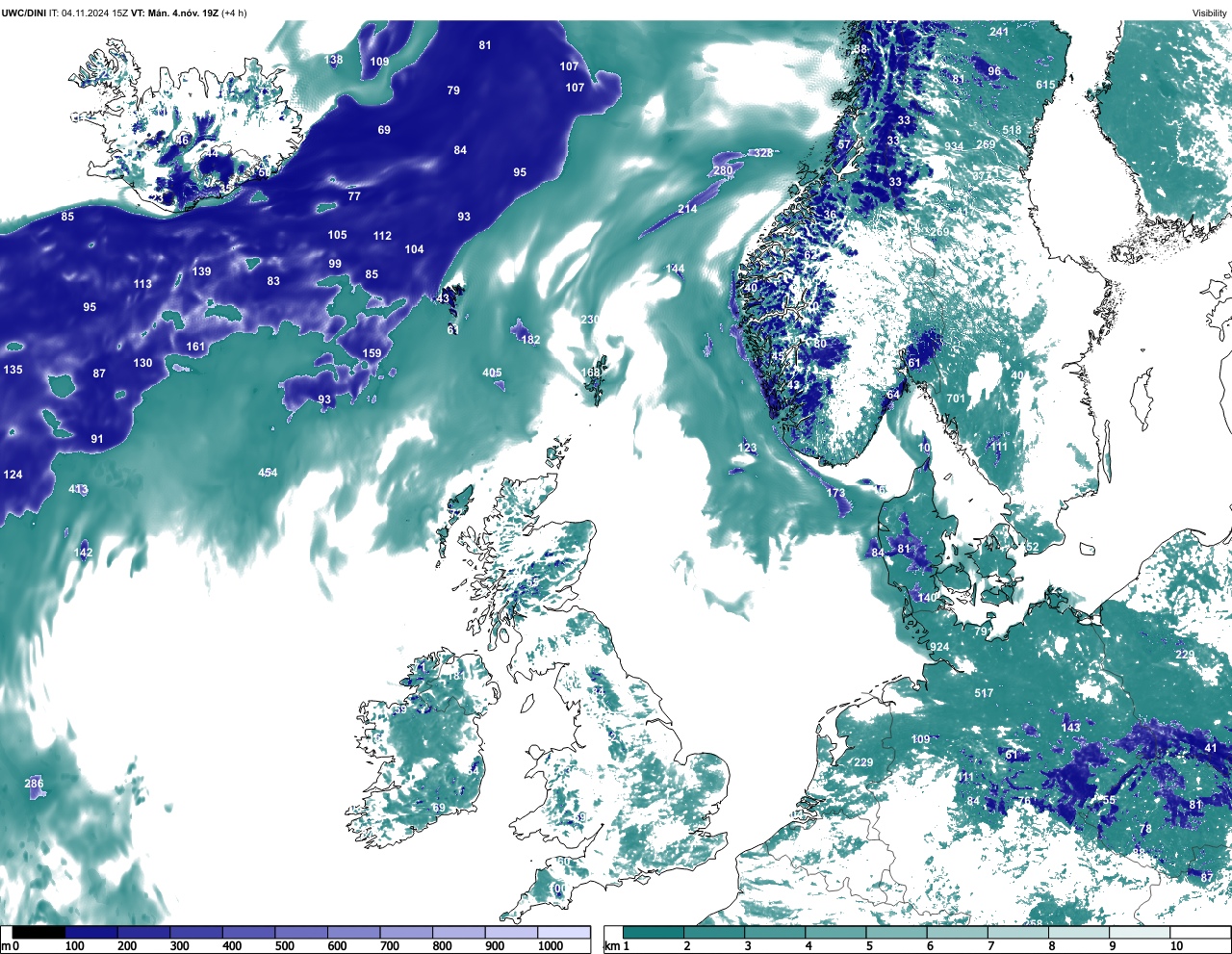Click the "791" value on the Baltic coast
This screenshot has width=1232, height=954.
click(983, 632)
